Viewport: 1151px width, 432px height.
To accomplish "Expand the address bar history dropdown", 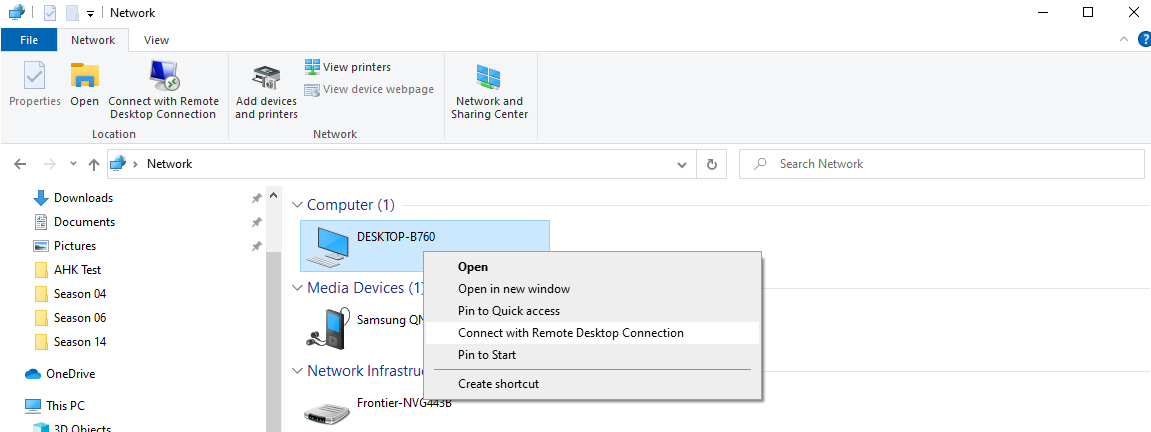I will 682,164.
